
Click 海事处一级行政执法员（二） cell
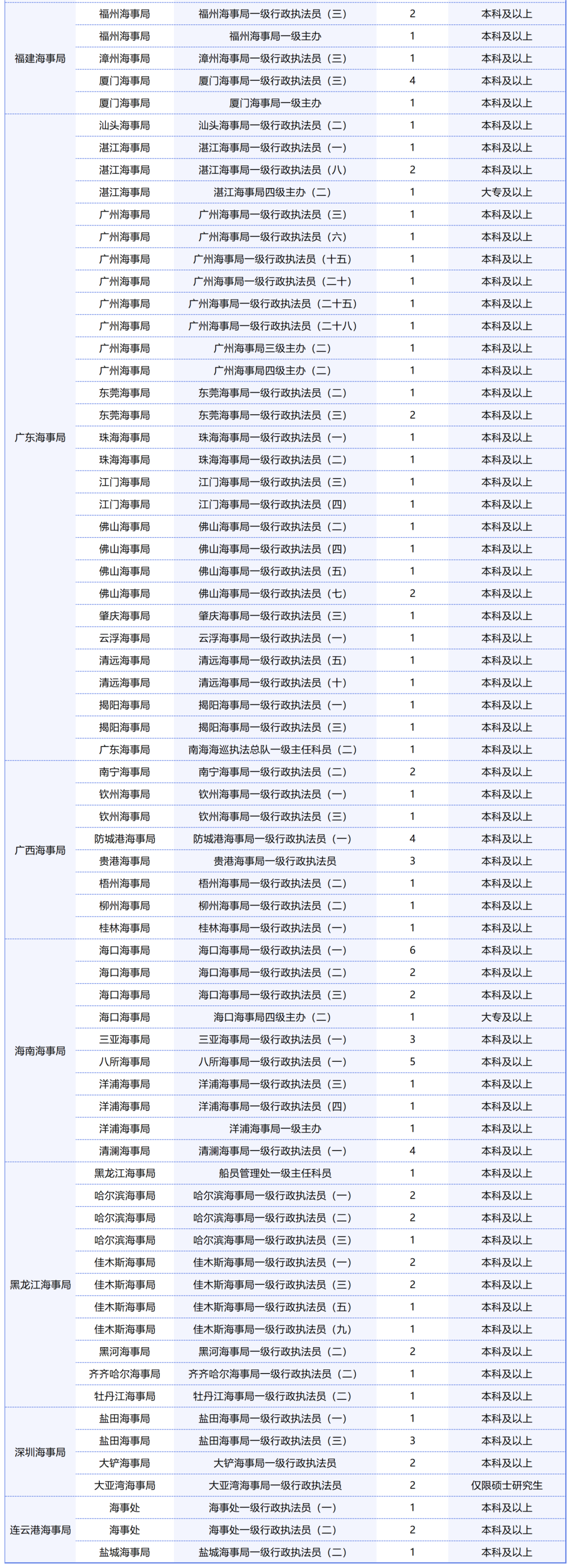coord(275,1529)
